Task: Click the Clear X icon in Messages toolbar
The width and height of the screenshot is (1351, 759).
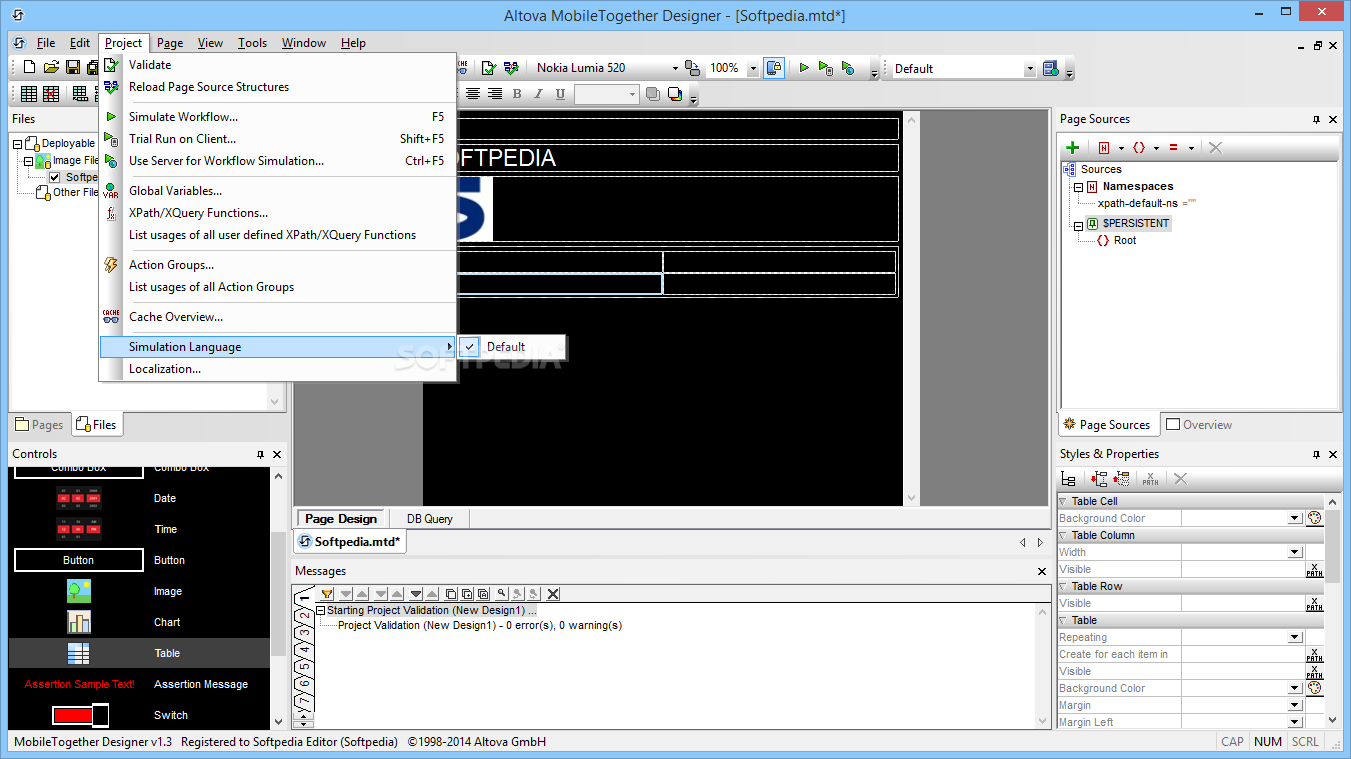Action: coord(553,594)
